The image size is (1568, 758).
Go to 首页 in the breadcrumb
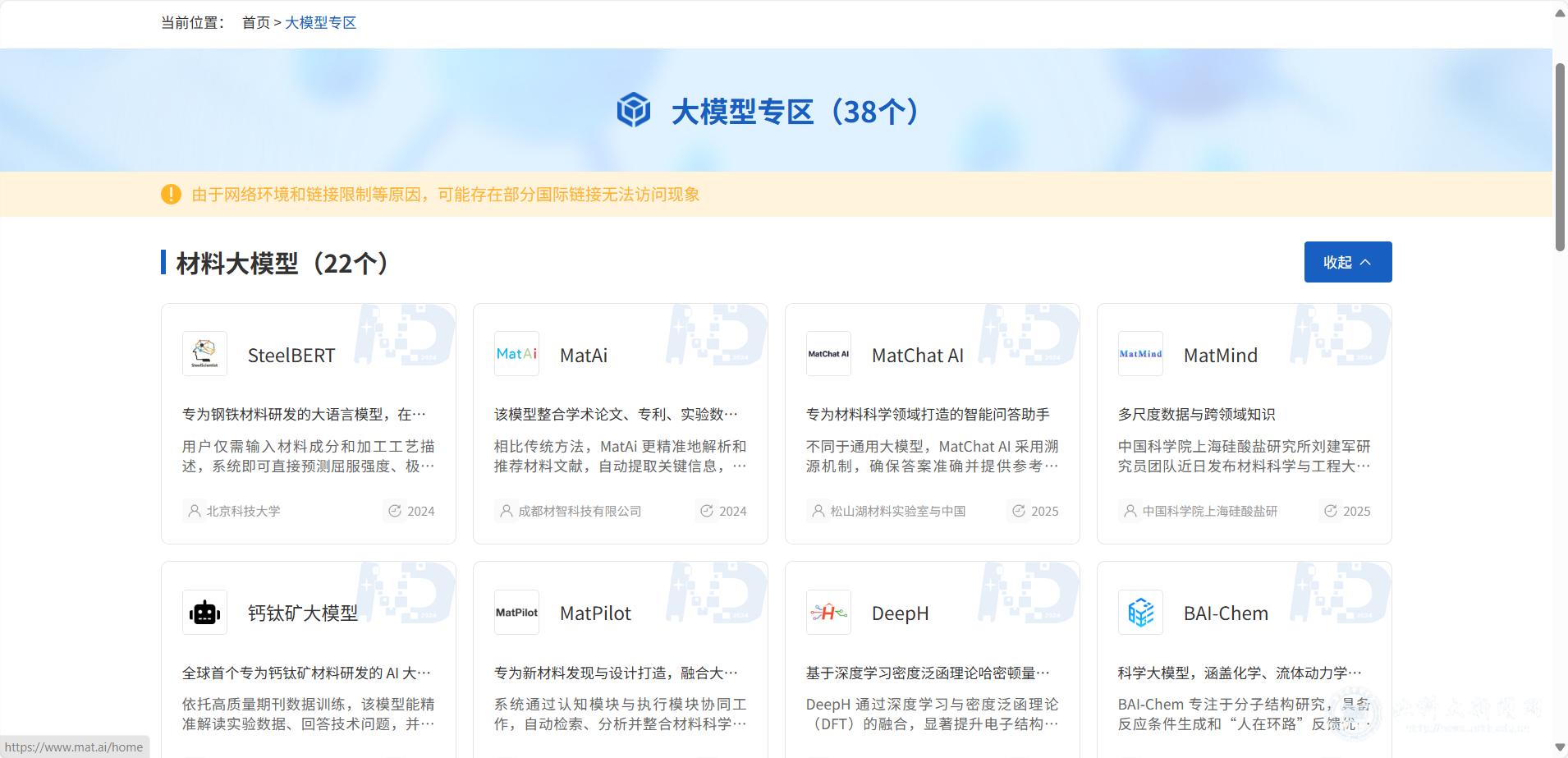pos(256,23)
